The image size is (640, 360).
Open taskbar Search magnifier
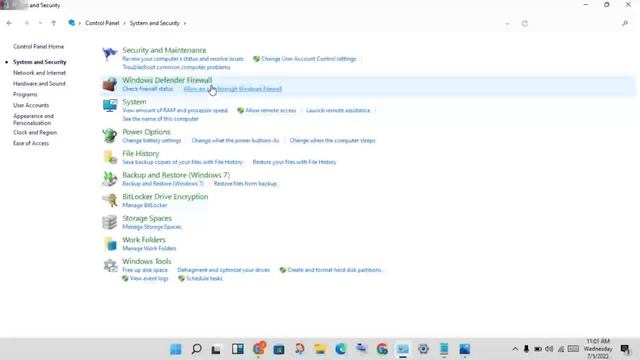point(196,349)
